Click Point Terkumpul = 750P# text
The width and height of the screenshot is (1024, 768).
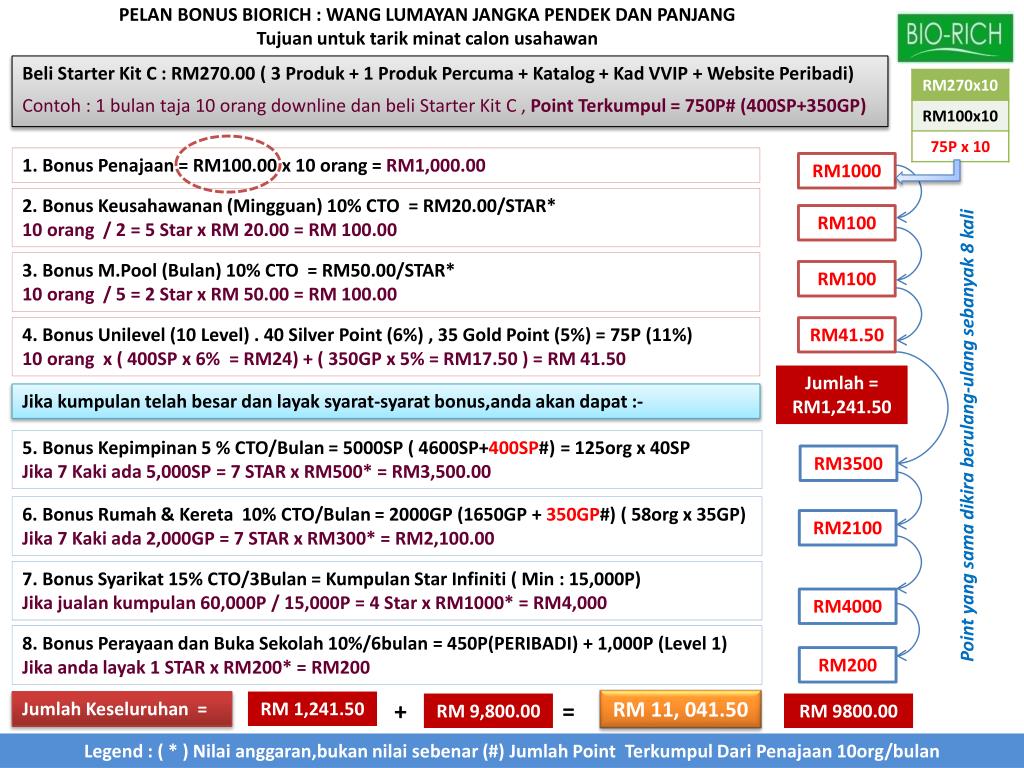pos(697,105)
